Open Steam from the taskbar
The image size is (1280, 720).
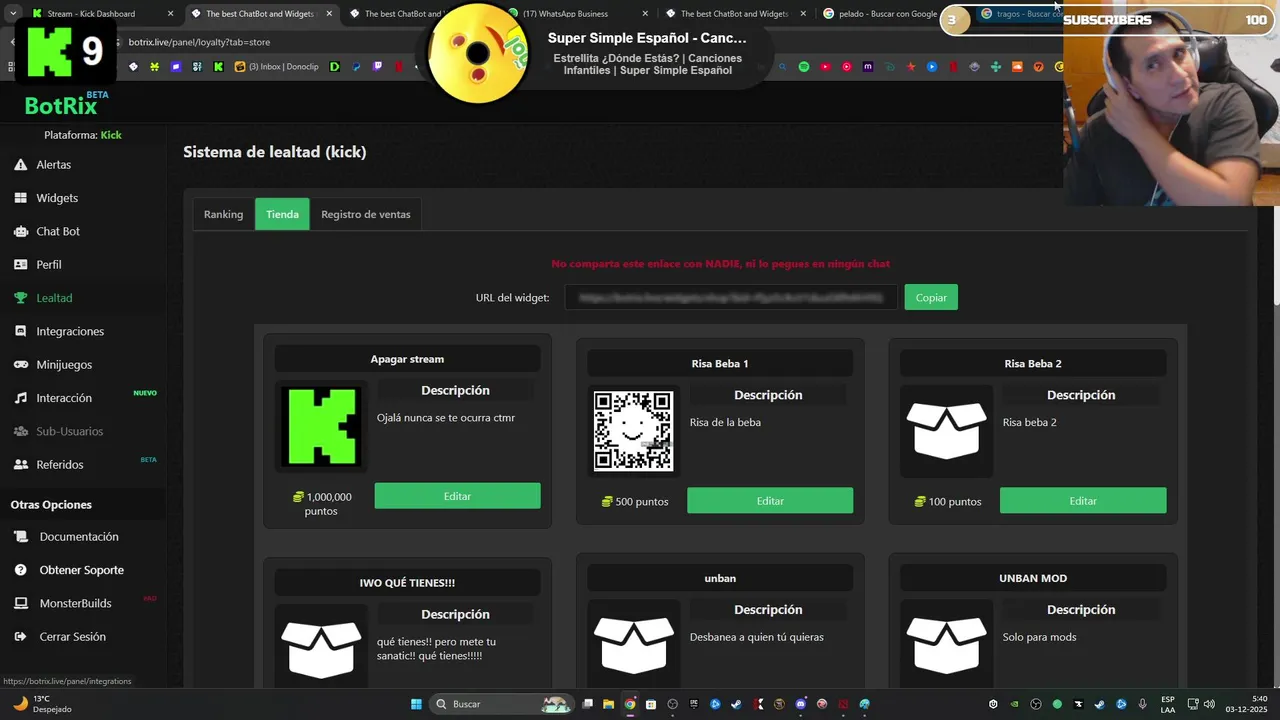(737, 704)
